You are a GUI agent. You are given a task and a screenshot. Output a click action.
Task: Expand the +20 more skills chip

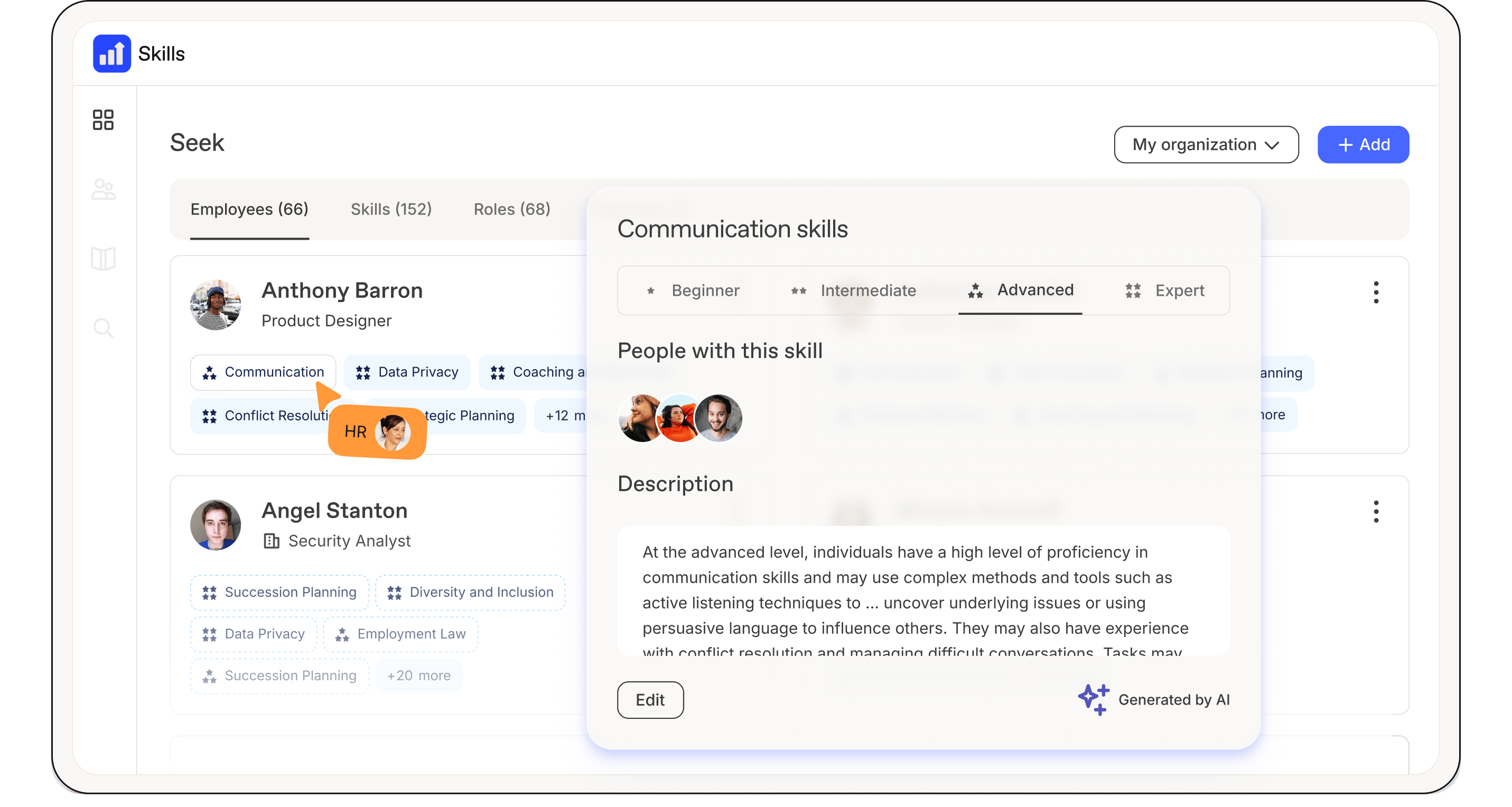point(418,675)
